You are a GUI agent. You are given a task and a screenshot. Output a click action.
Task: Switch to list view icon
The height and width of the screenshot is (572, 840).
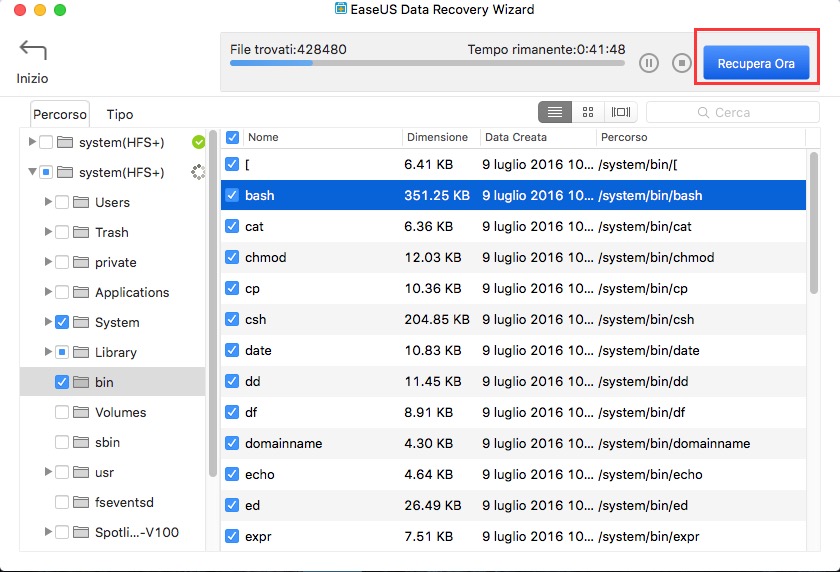[x=554, y=112]
